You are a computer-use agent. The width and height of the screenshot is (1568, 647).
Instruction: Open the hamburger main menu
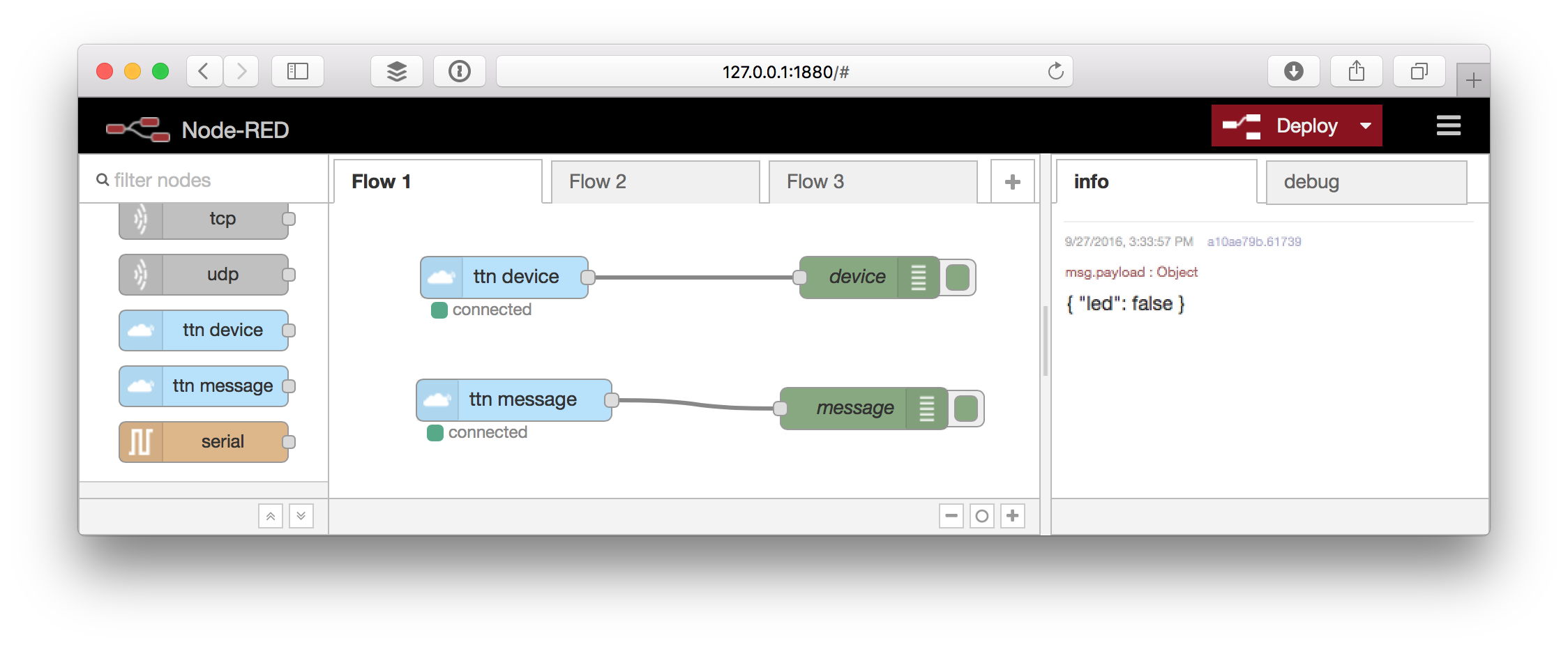1448,126
